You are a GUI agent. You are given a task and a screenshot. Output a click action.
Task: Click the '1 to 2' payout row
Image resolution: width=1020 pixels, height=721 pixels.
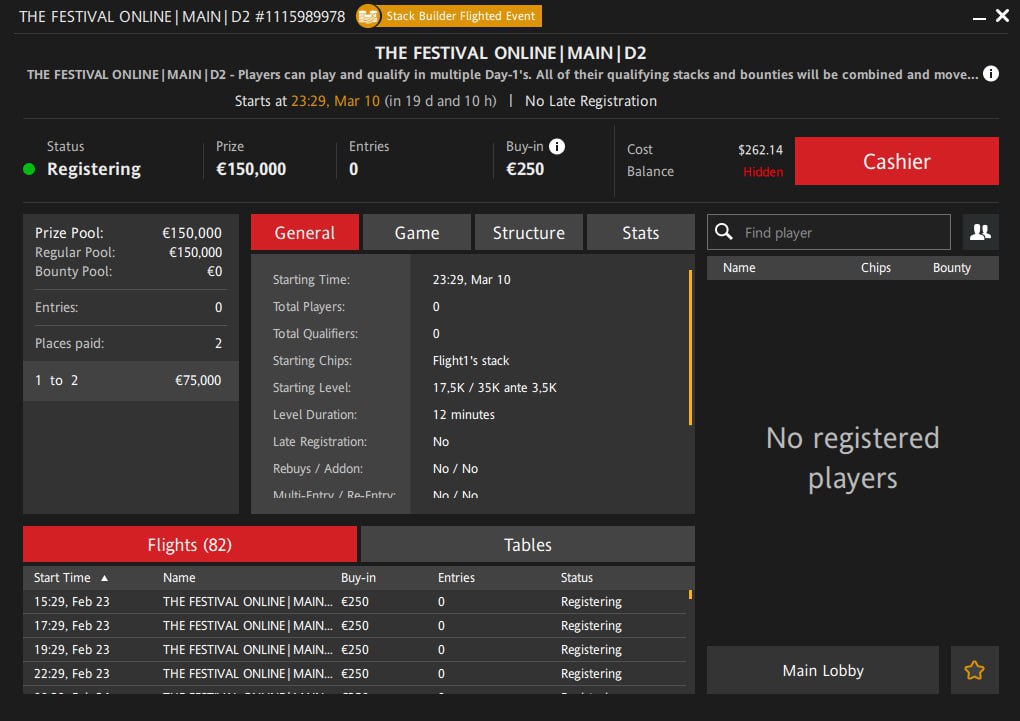[x=131, y=380]
